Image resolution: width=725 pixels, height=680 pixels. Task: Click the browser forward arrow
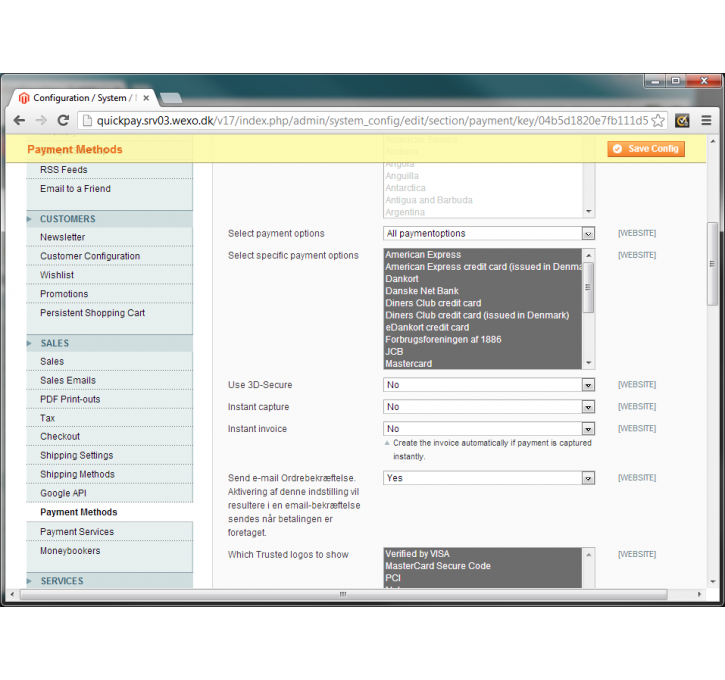tap(41, 121)
